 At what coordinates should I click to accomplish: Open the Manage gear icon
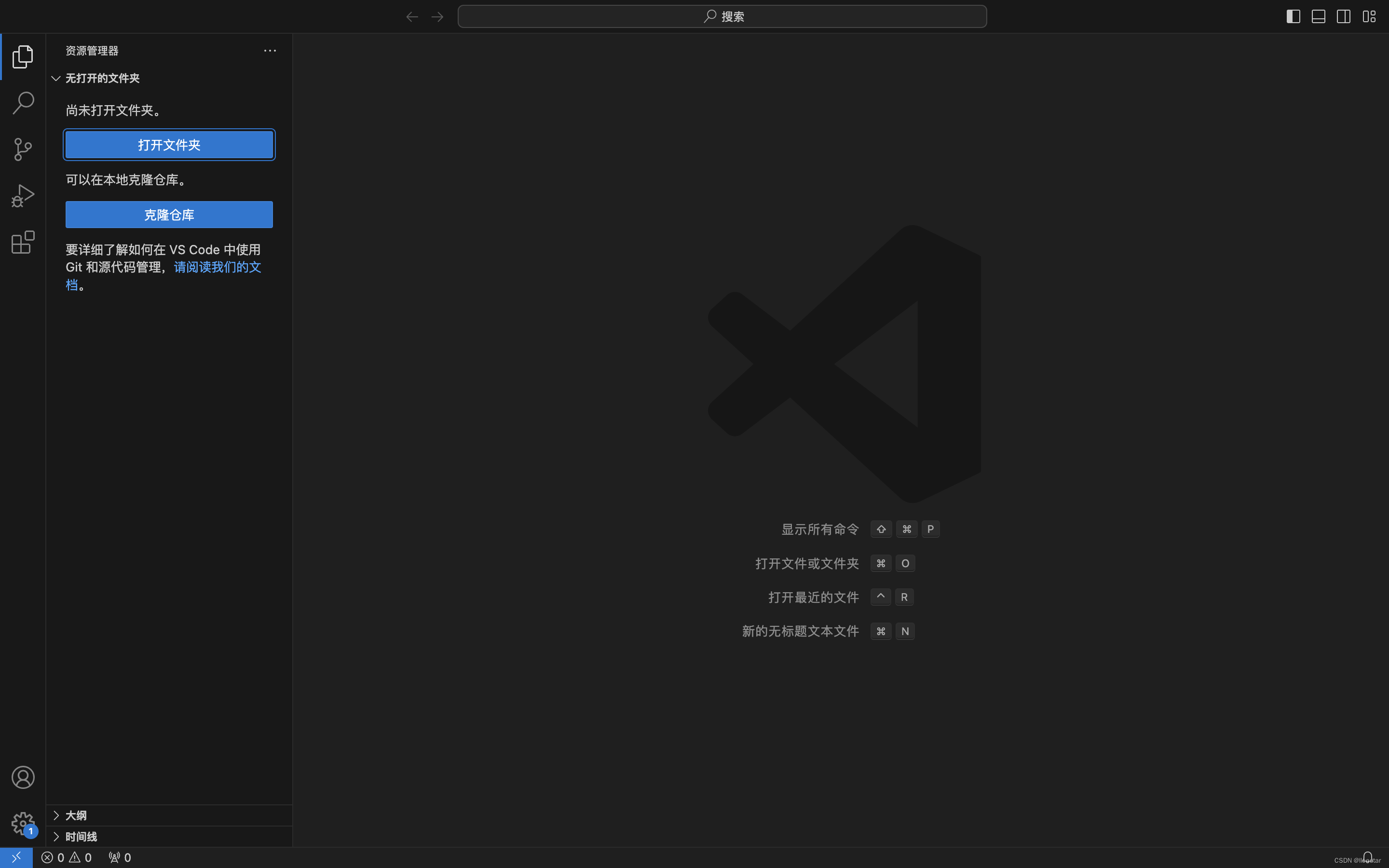[23, 824]
